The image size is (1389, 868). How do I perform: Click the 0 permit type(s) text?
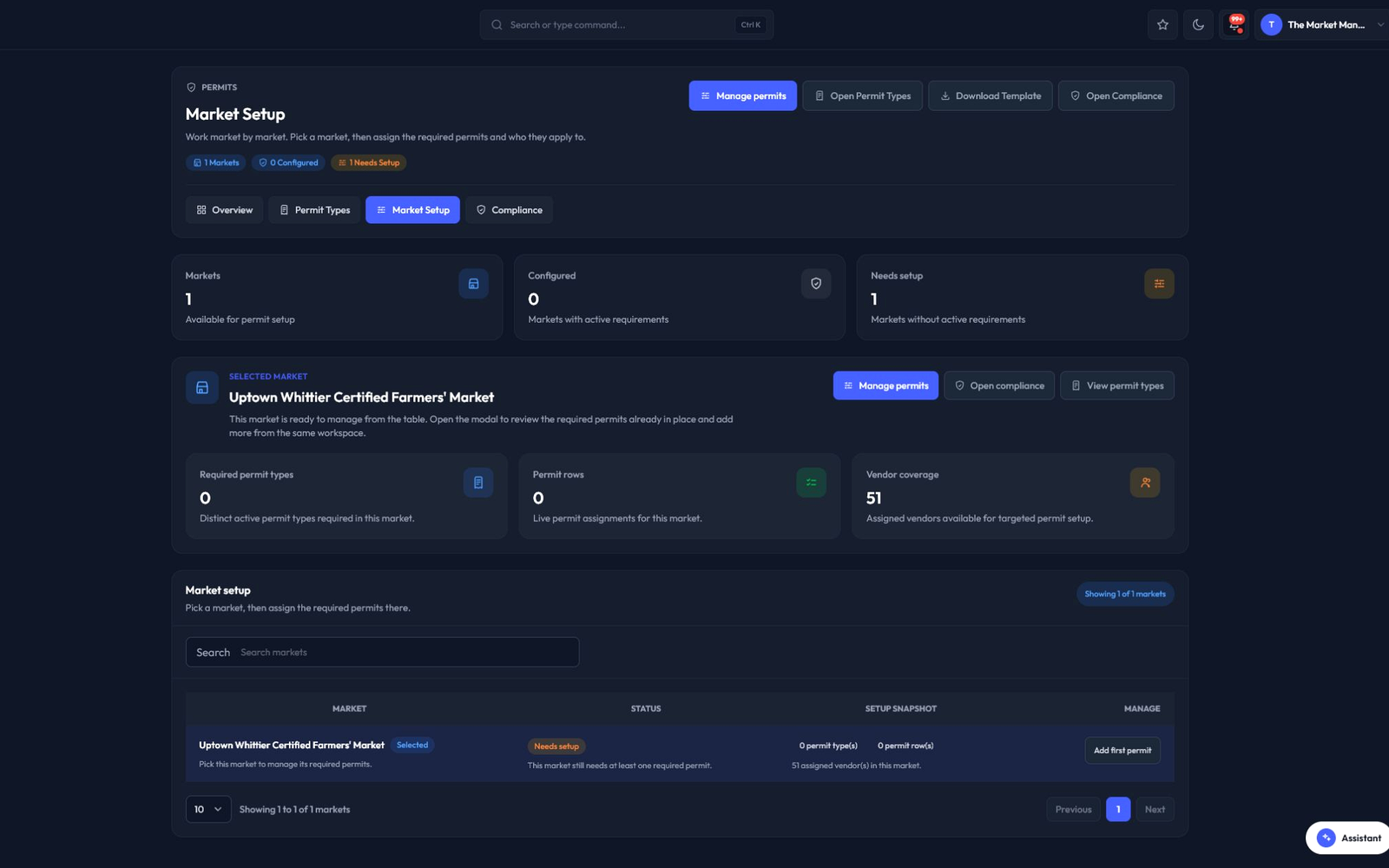pos(828,746)
